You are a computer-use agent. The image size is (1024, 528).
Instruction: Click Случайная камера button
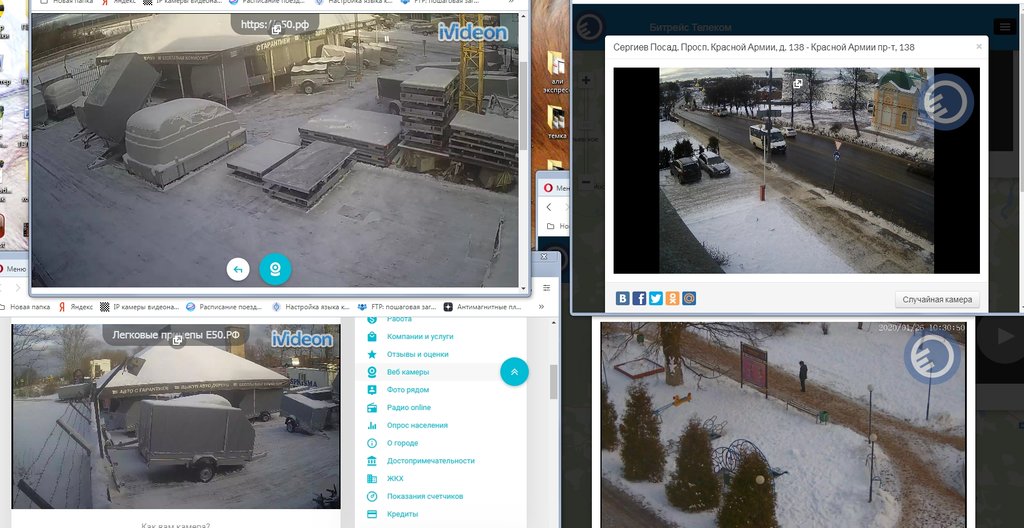[937, 299]
